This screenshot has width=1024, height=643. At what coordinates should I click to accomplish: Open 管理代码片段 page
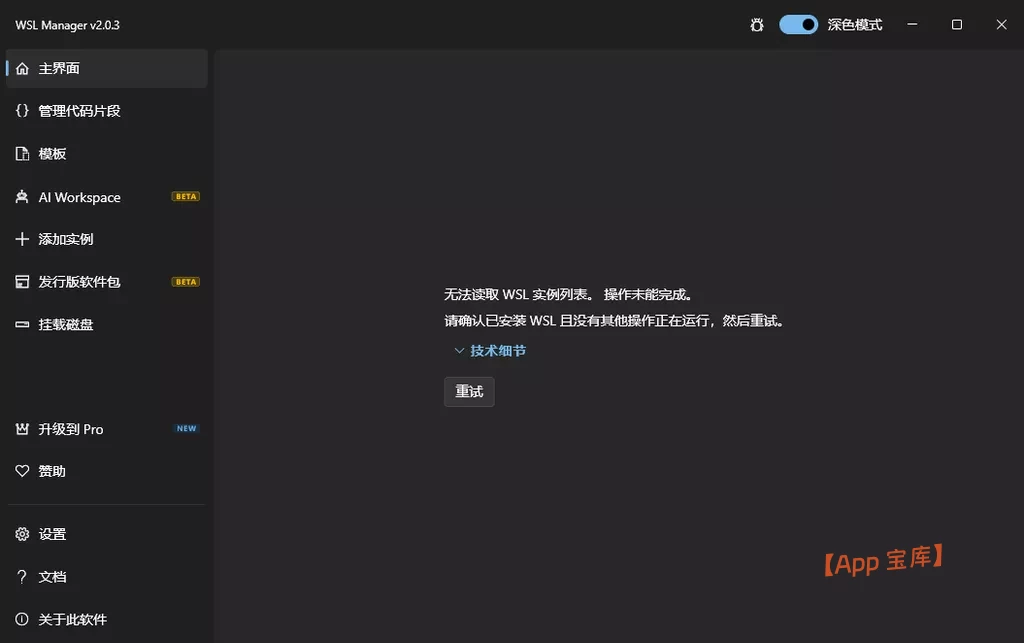coord(79,111)
